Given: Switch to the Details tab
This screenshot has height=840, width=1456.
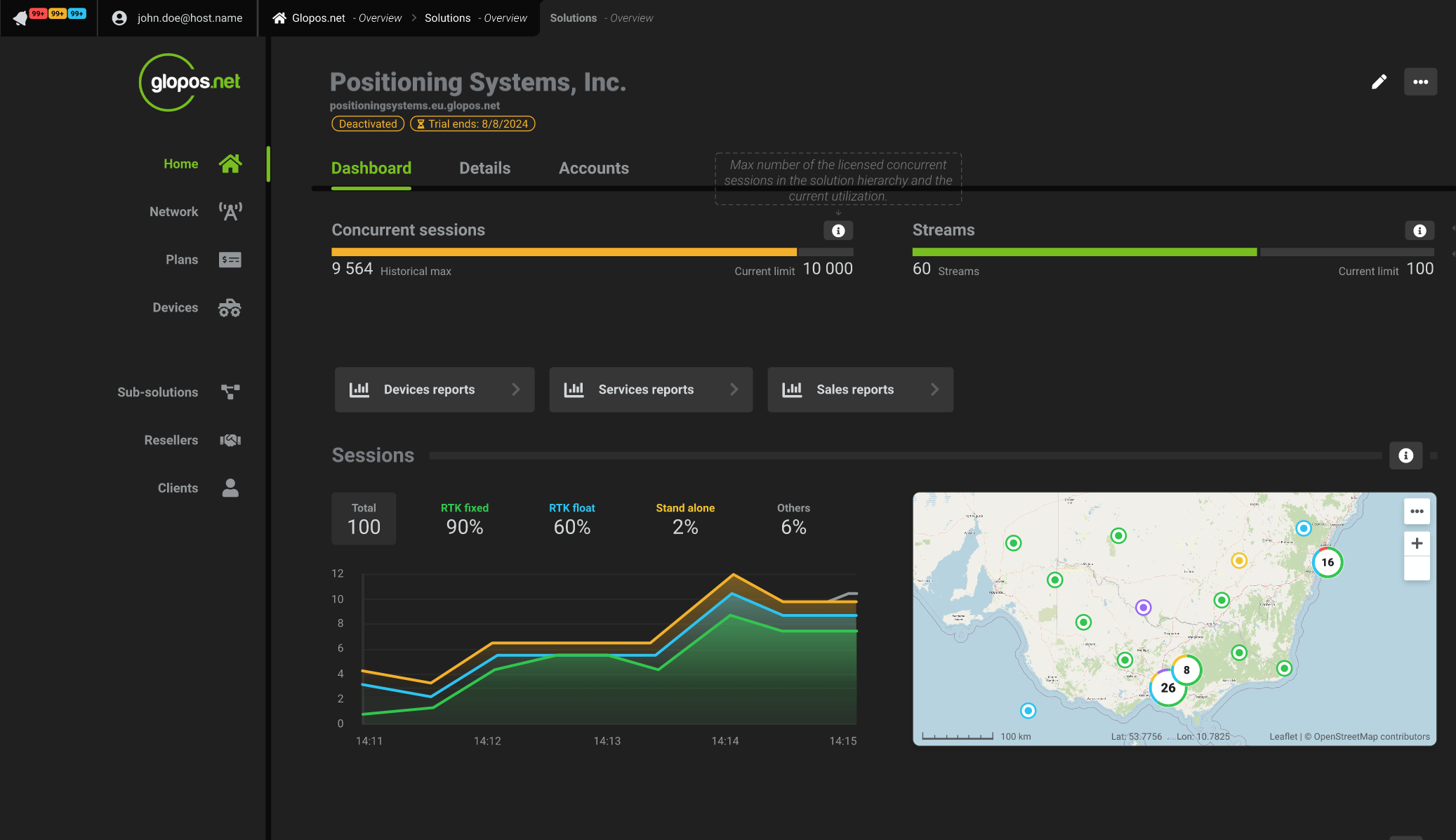Looking at the screenshot, I should (484, 168).
